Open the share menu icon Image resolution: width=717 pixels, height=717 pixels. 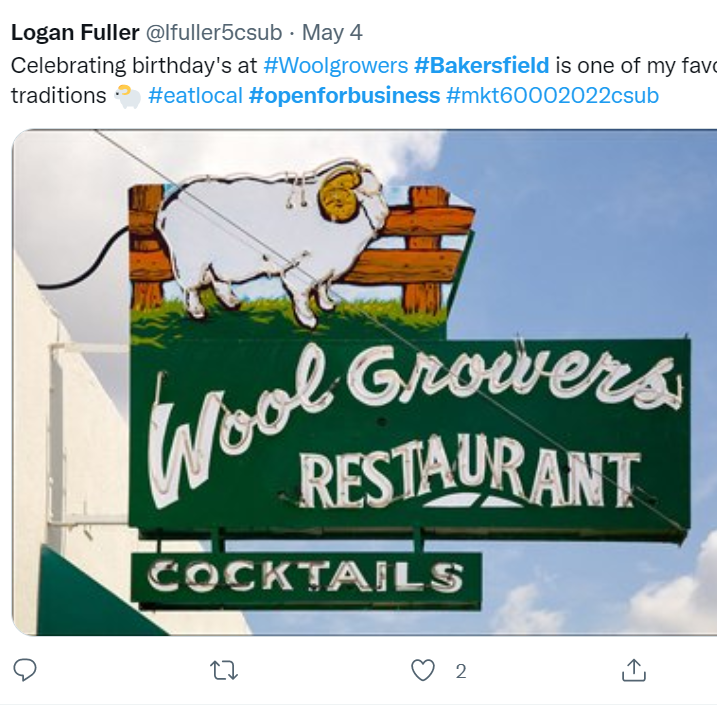tap(633, 670)
